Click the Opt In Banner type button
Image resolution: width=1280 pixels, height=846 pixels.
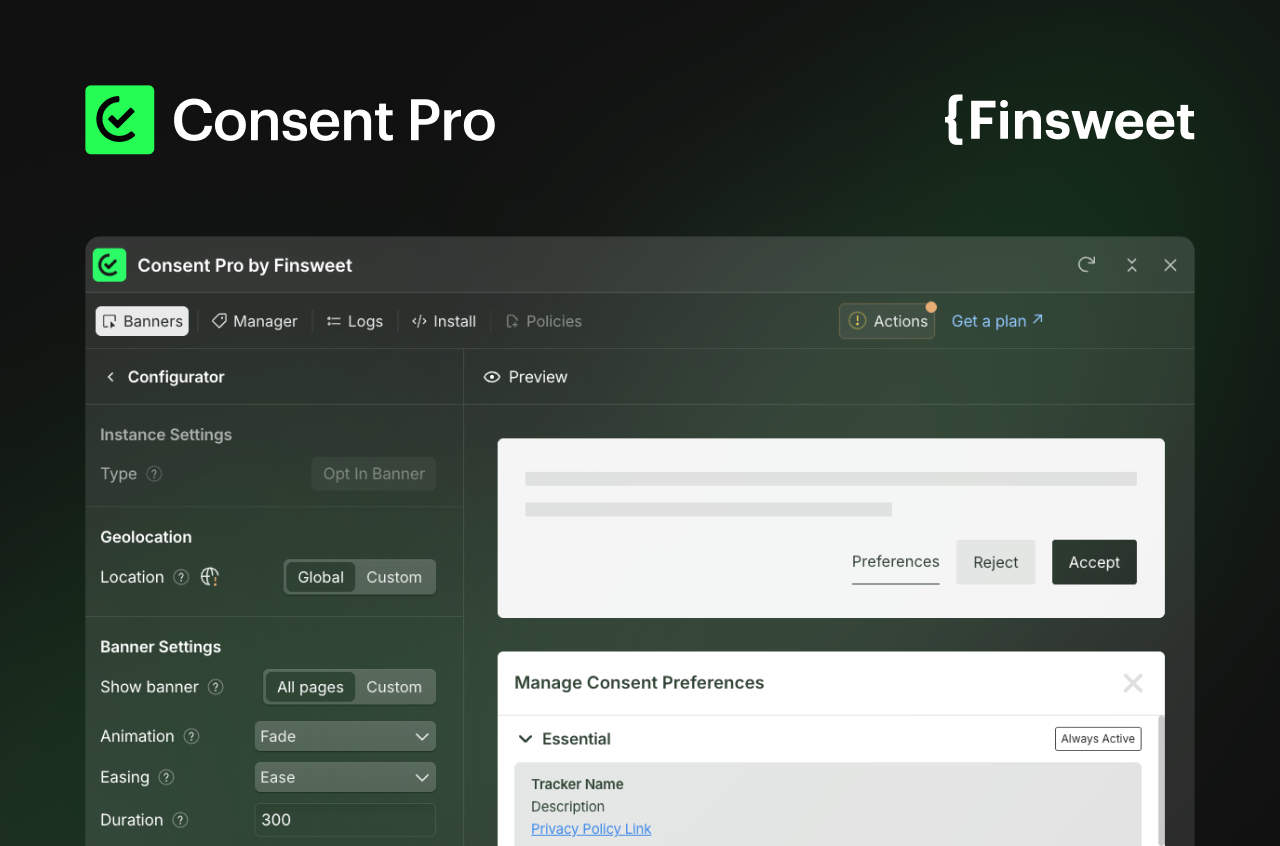[x=374, y=474]
